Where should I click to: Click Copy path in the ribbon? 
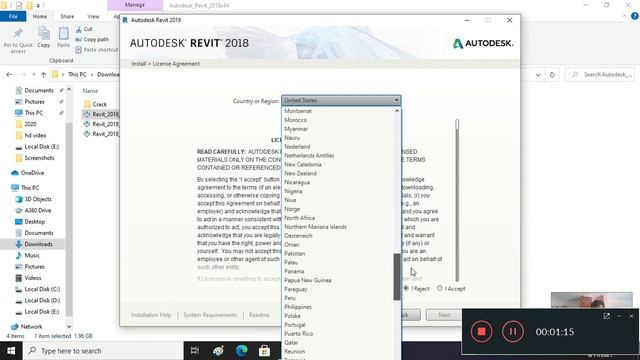(92, 39)
